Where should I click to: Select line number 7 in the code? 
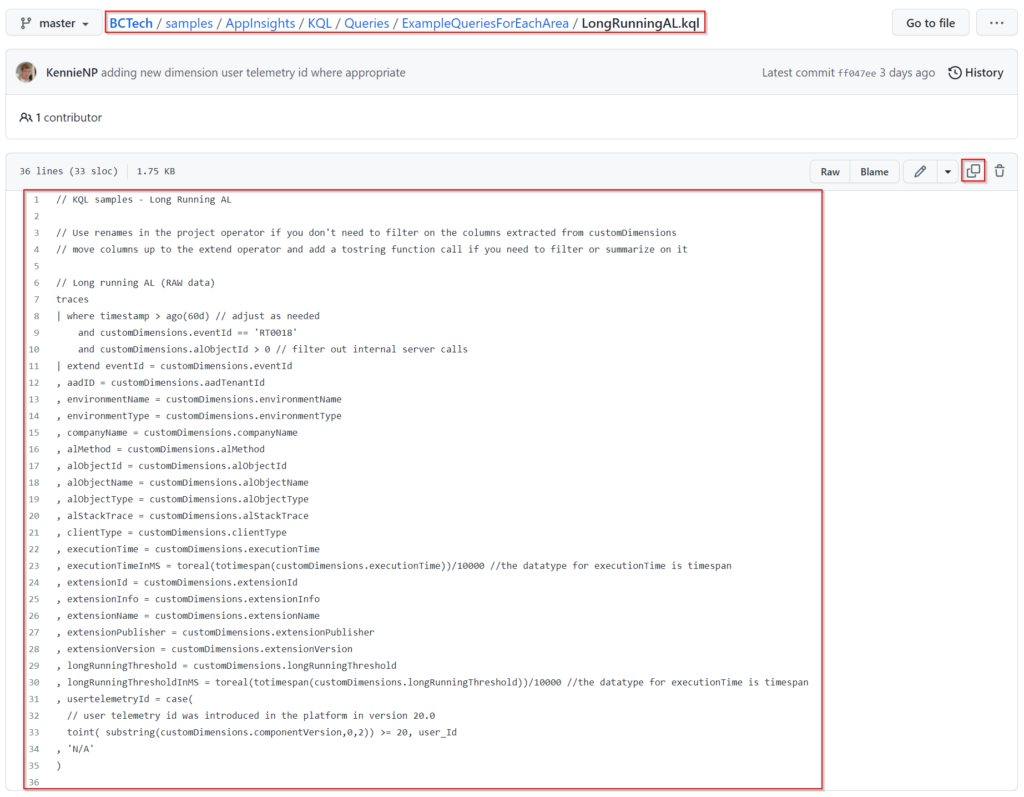(x=37, y=299)
